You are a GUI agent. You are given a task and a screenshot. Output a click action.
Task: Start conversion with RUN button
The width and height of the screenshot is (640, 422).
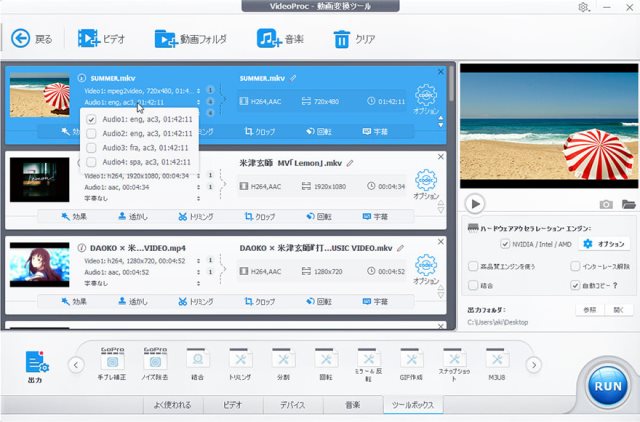pos(608,386)
